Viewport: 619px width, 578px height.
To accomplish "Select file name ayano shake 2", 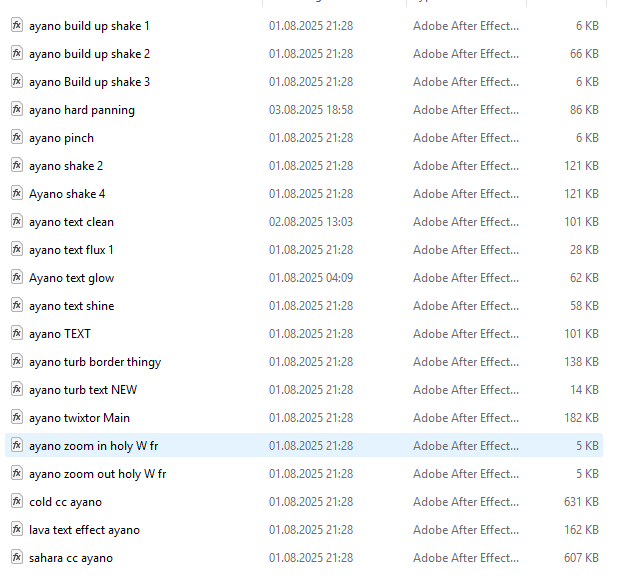I will (66, 166).
